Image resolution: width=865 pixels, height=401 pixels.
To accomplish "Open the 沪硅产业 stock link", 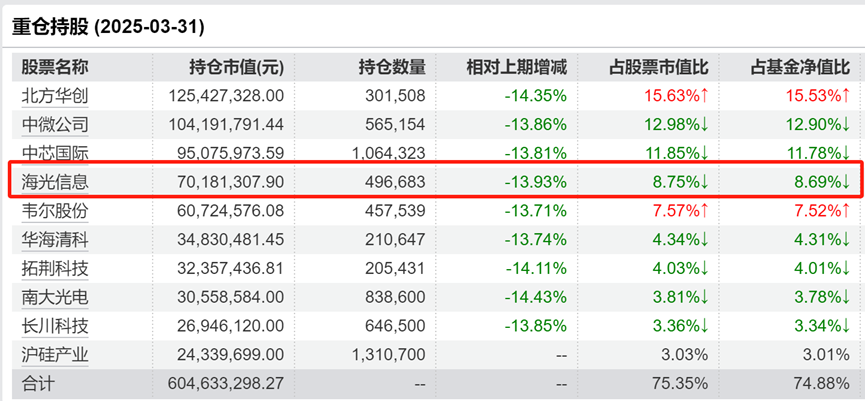I will click(x=55, y=355).
